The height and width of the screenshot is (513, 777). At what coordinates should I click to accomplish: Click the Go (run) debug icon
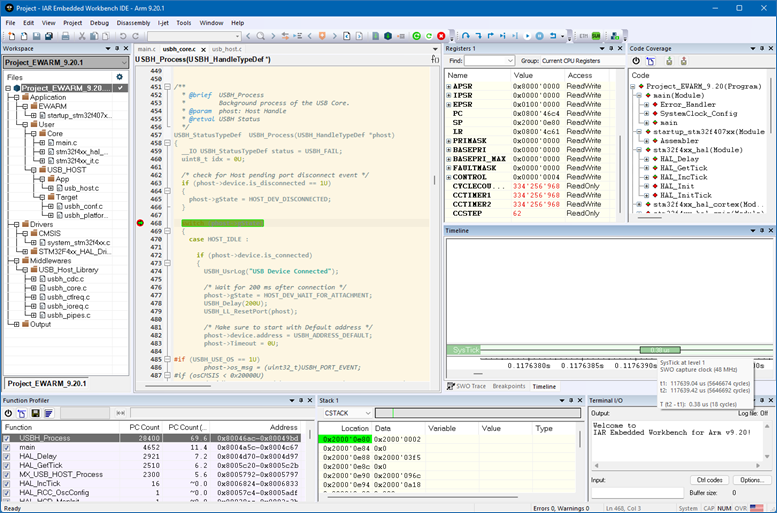[x=527, y=36]
